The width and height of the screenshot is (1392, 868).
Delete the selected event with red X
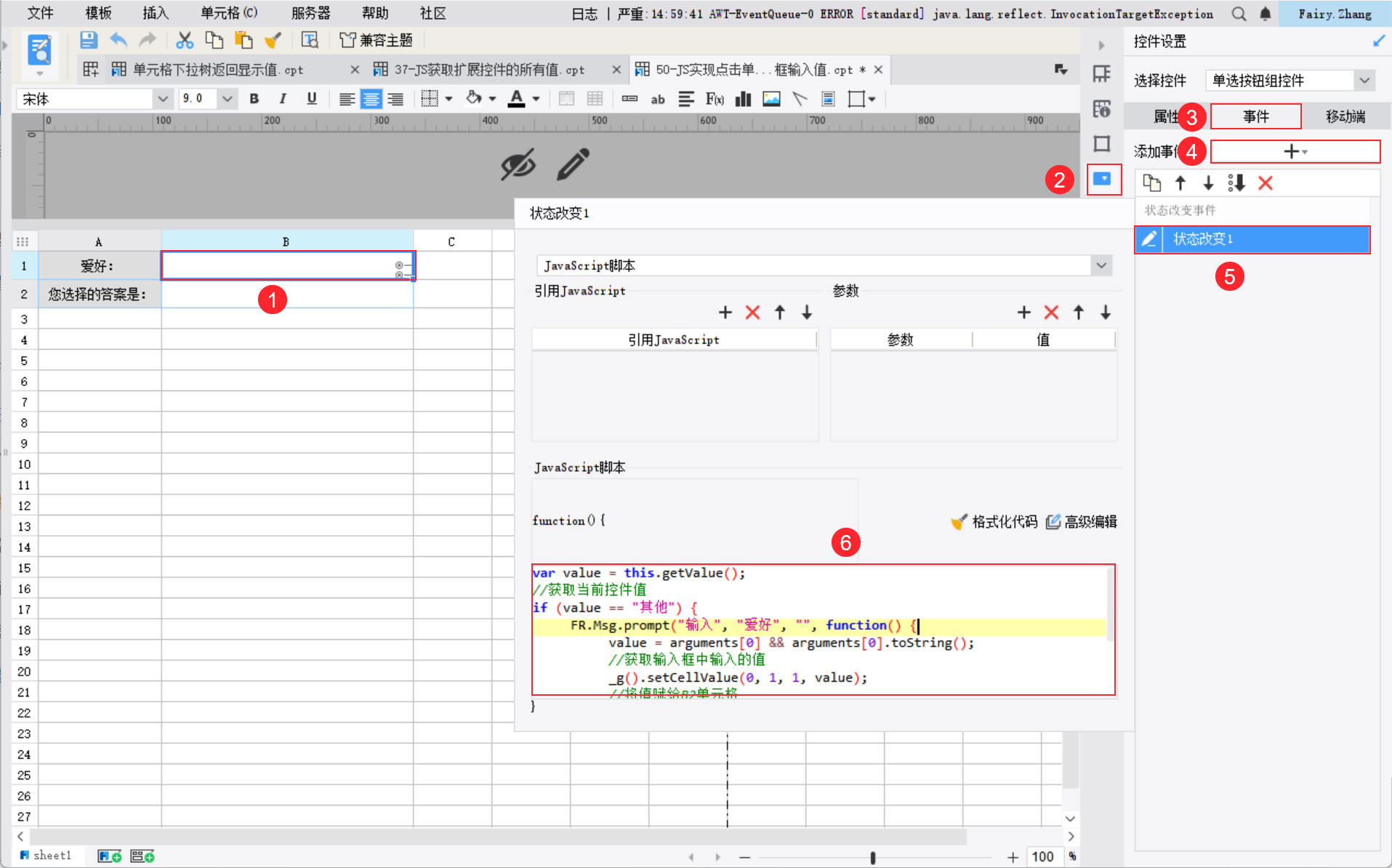(x=1265, y=183)
